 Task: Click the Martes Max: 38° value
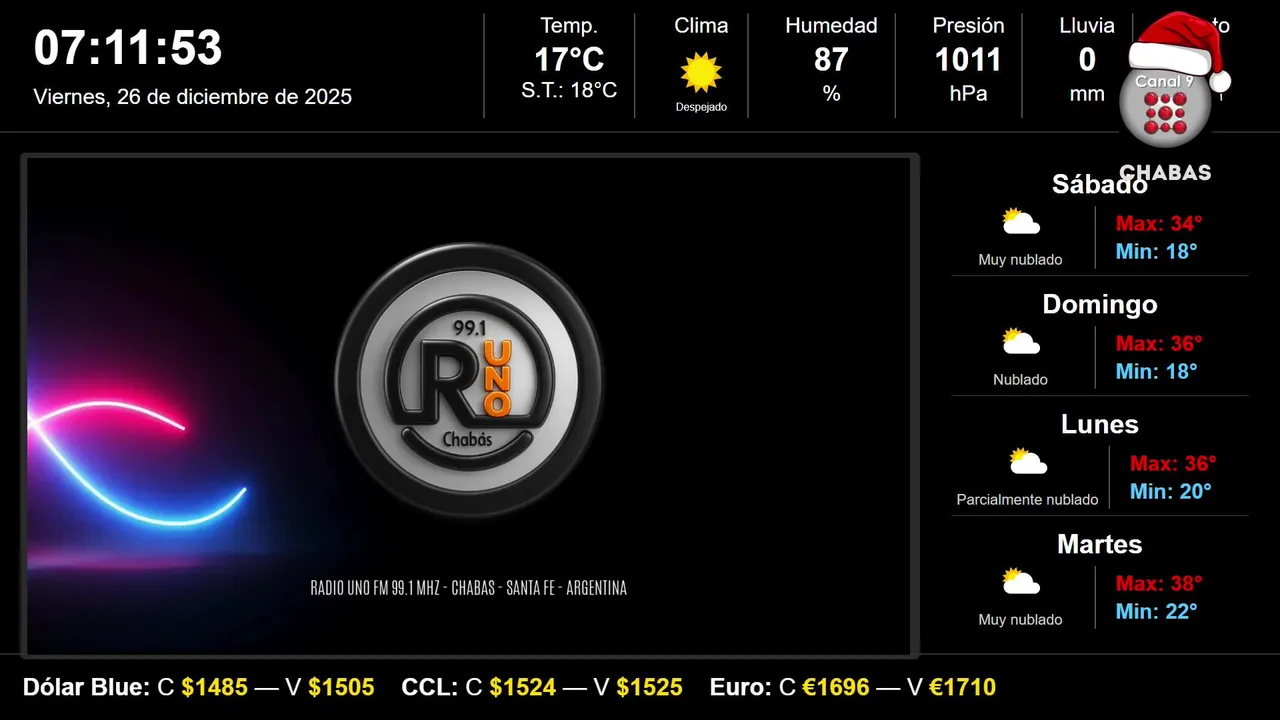pos(1159,583)
